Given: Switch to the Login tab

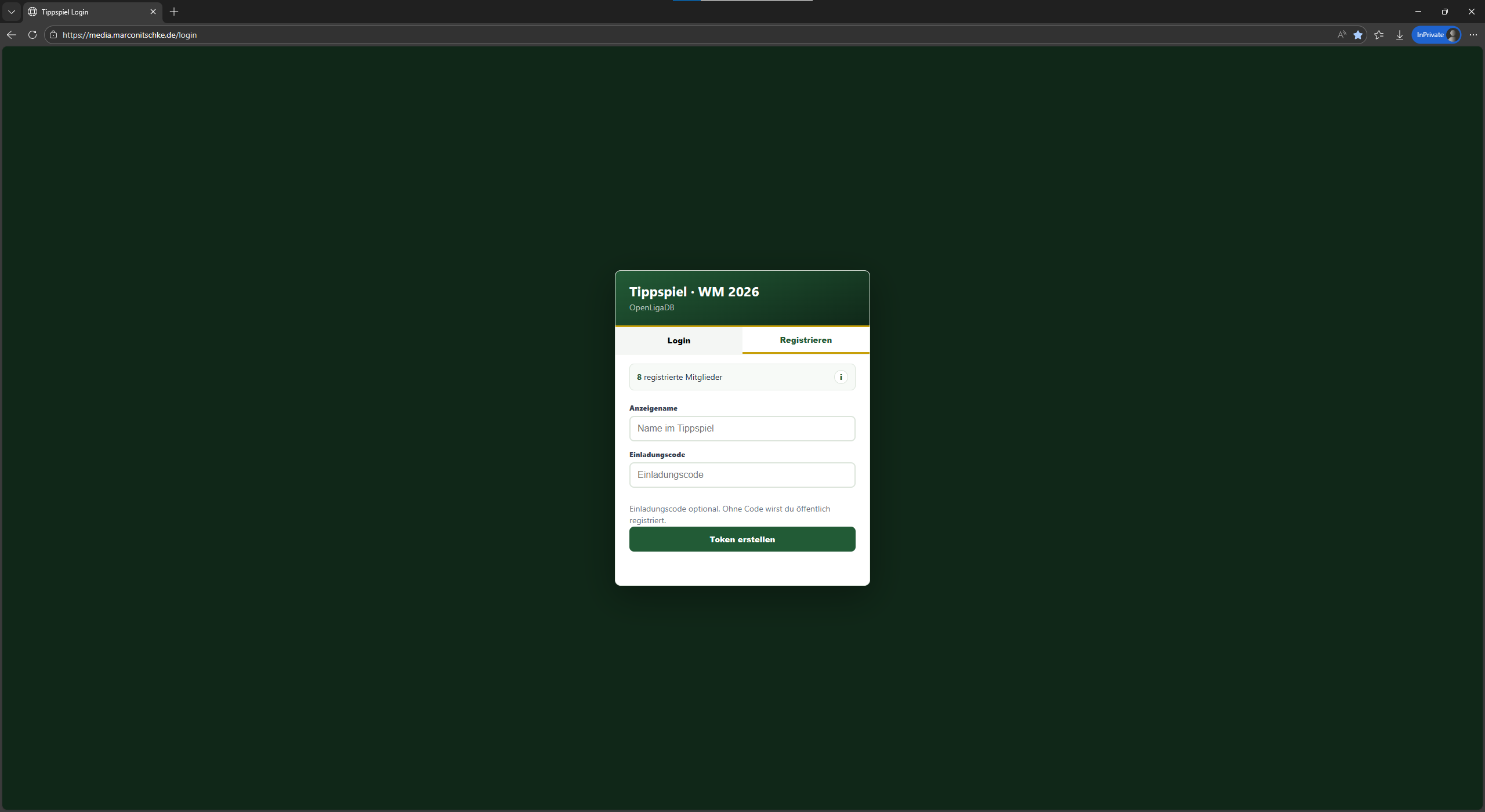Looking at the screenshot, I should [x=679, y=340].
